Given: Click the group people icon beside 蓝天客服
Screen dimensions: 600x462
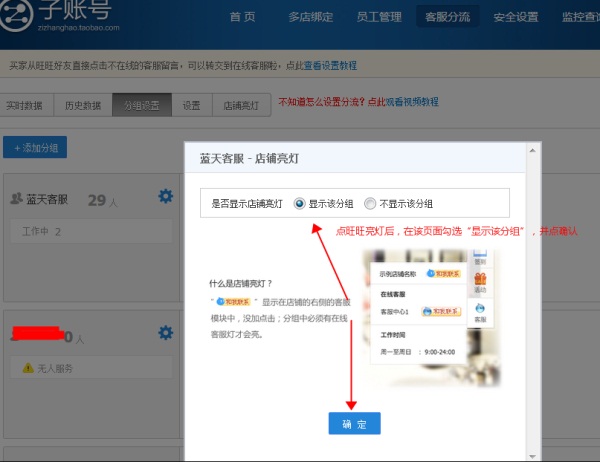Looking at the screenshot, I should [16, 198].
